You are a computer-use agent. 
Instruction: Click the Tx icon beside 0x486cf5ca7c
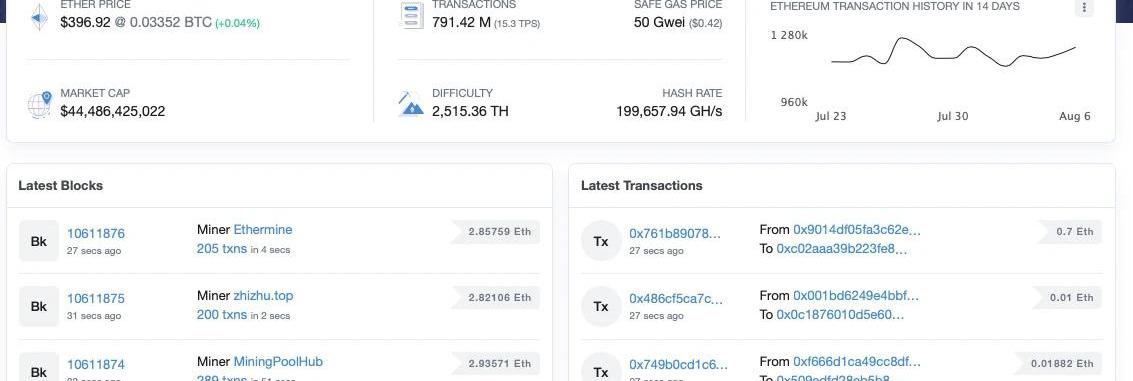tap(601, 306)
